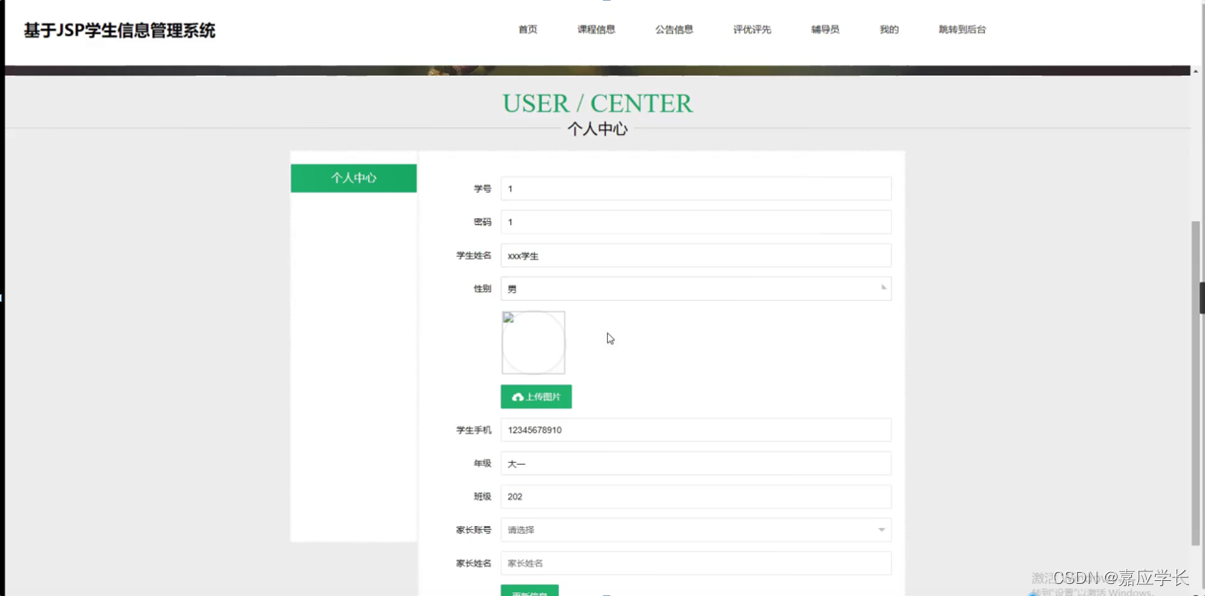Open the 性别 dropdown showing 男
This screenshot has width=1205, height=596.
696,289
